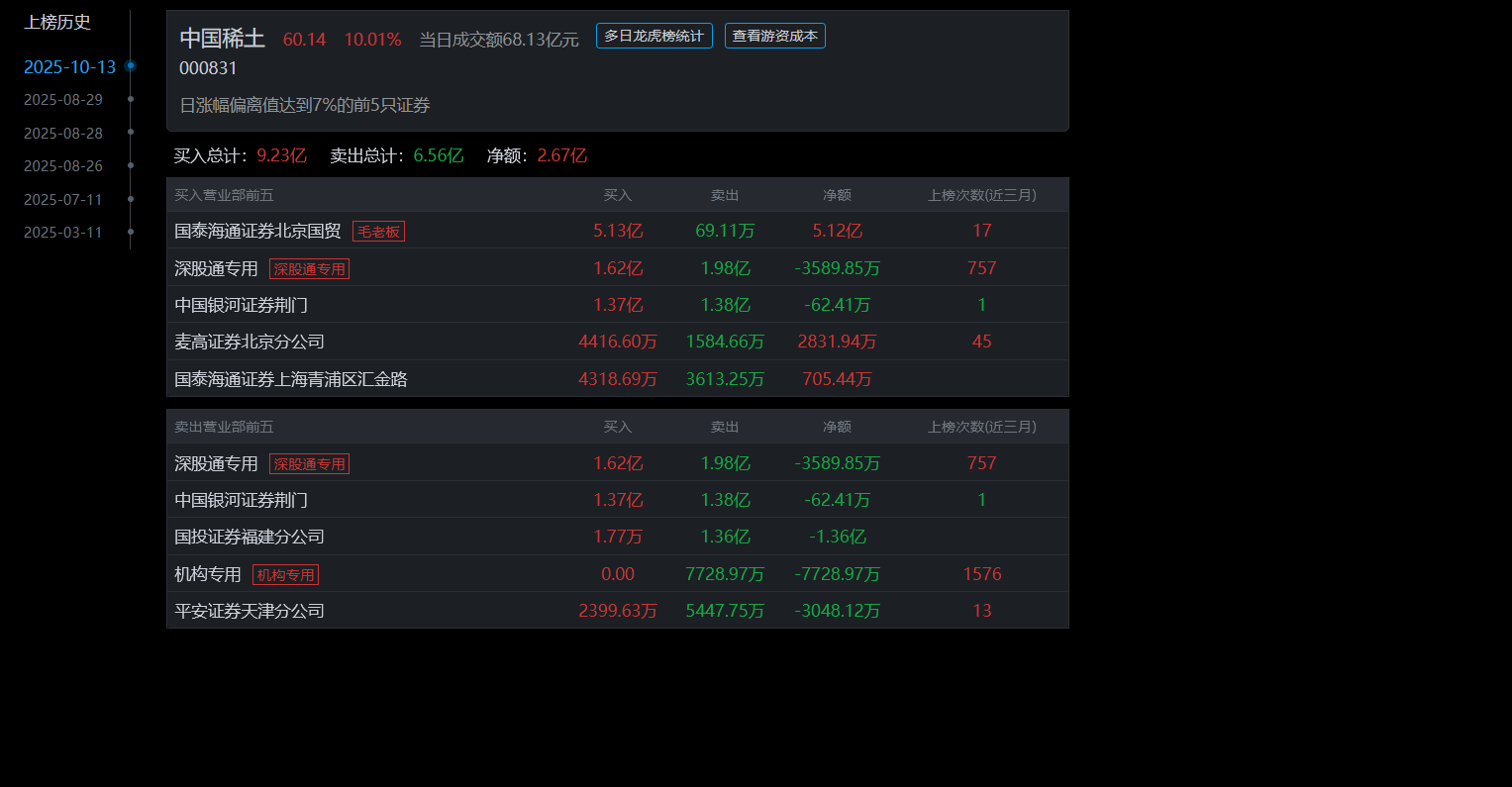Click 当日成交额68.13亿元 text
The image size is (1512, 787).
pos(499,40)
